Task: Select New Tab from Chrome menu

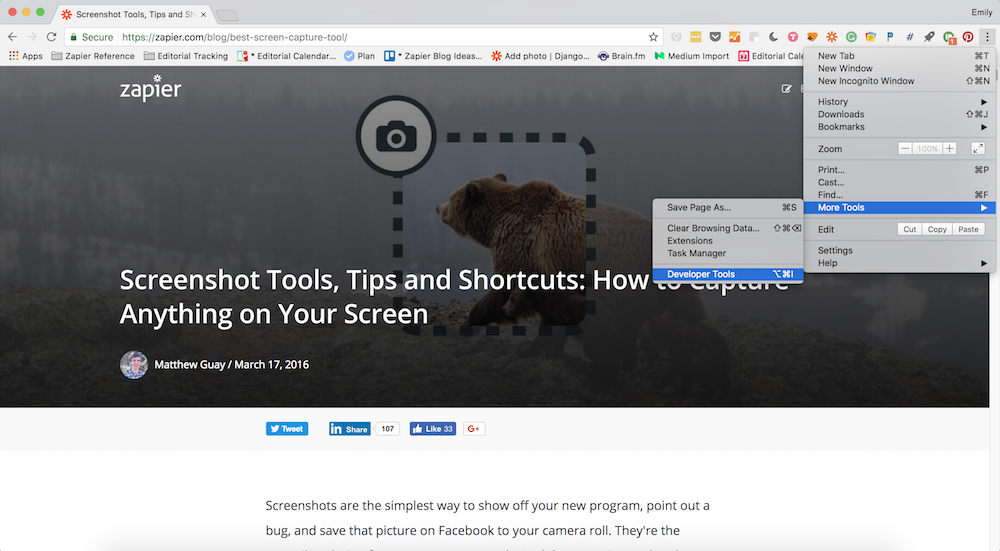Action: pos(902,56)
